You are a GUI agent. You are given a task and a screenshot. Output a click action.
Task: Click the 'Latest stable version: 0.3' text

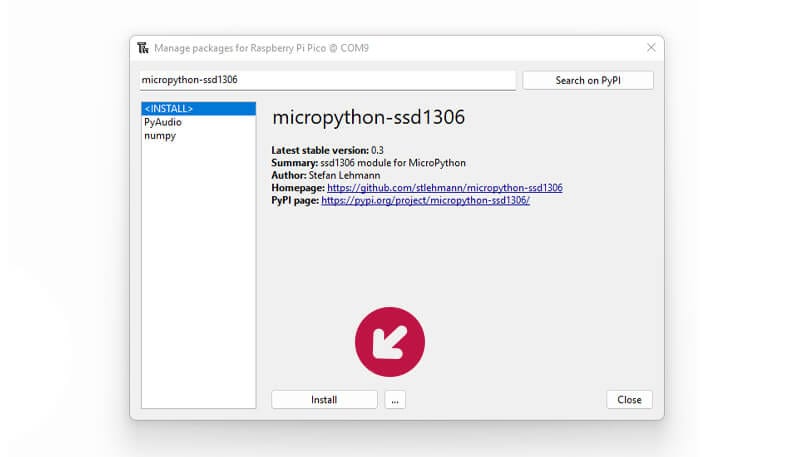tap(327, 150)
